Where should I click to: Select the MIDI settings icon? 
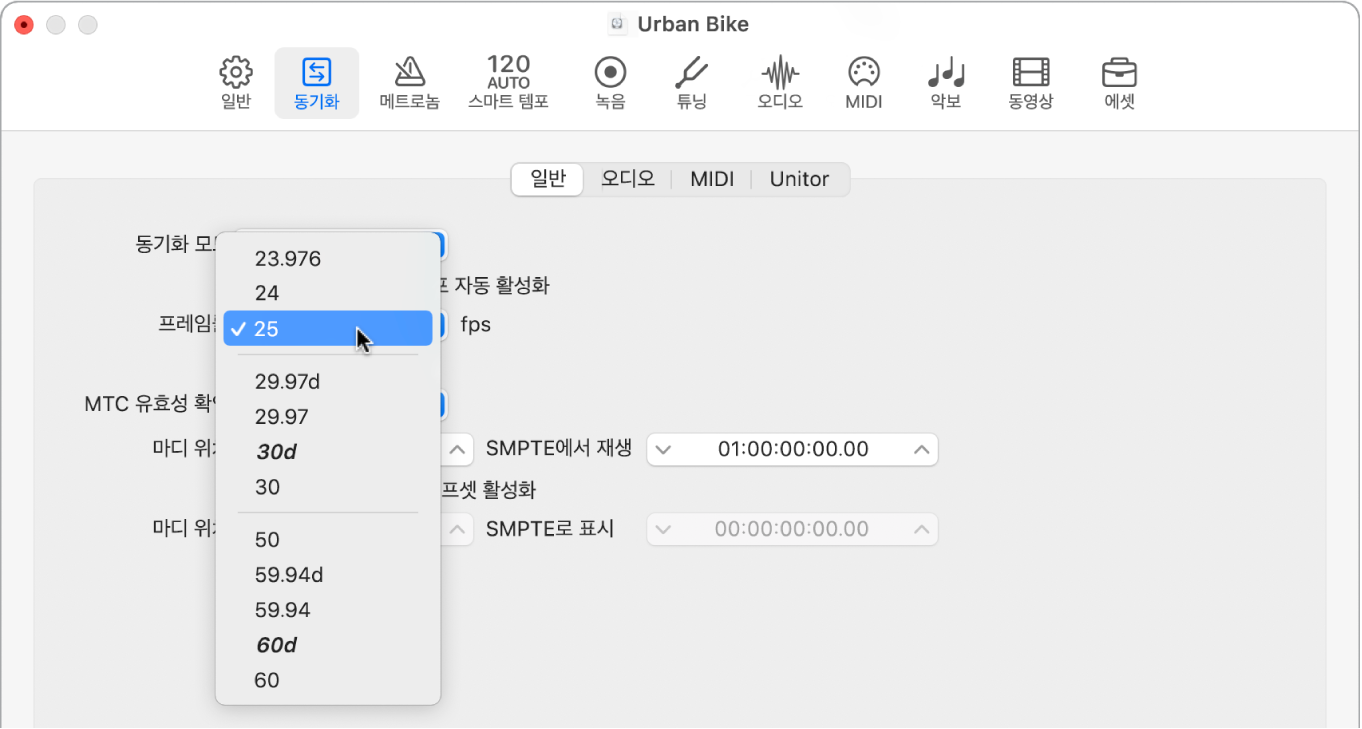click(x=862, y=82)
